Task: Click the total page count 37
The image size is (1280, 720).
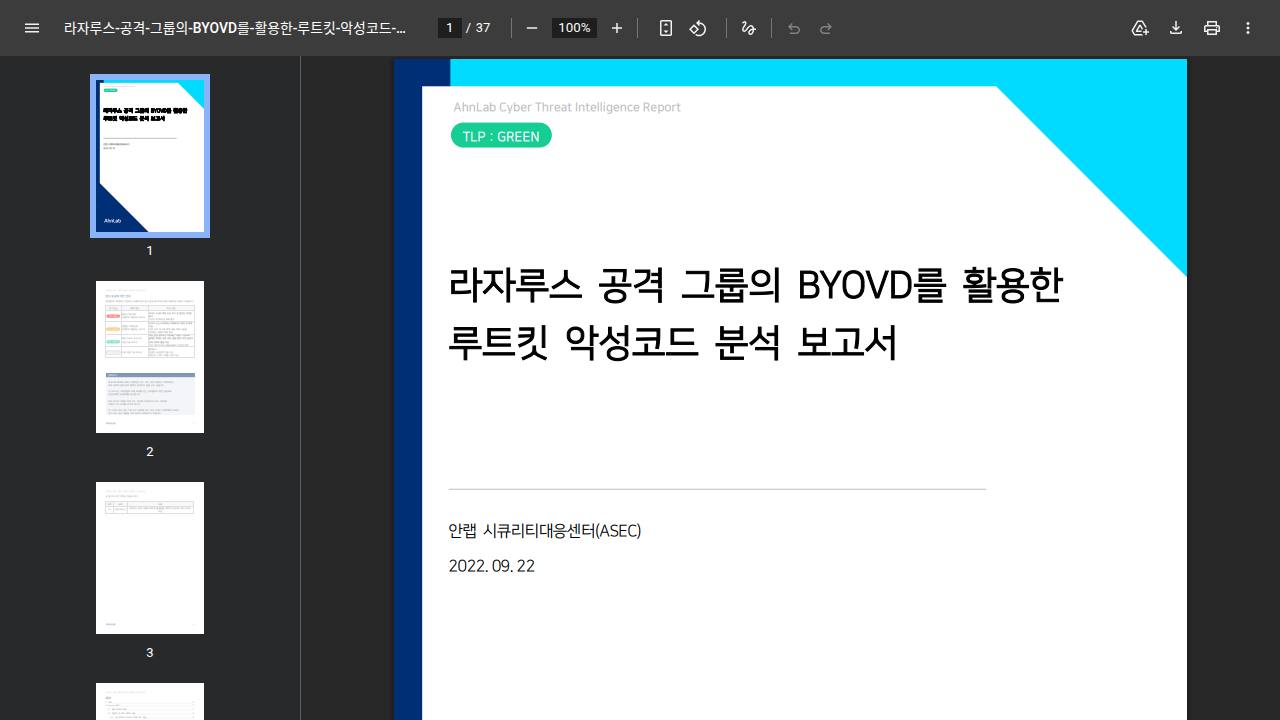Action: [483, 28]
